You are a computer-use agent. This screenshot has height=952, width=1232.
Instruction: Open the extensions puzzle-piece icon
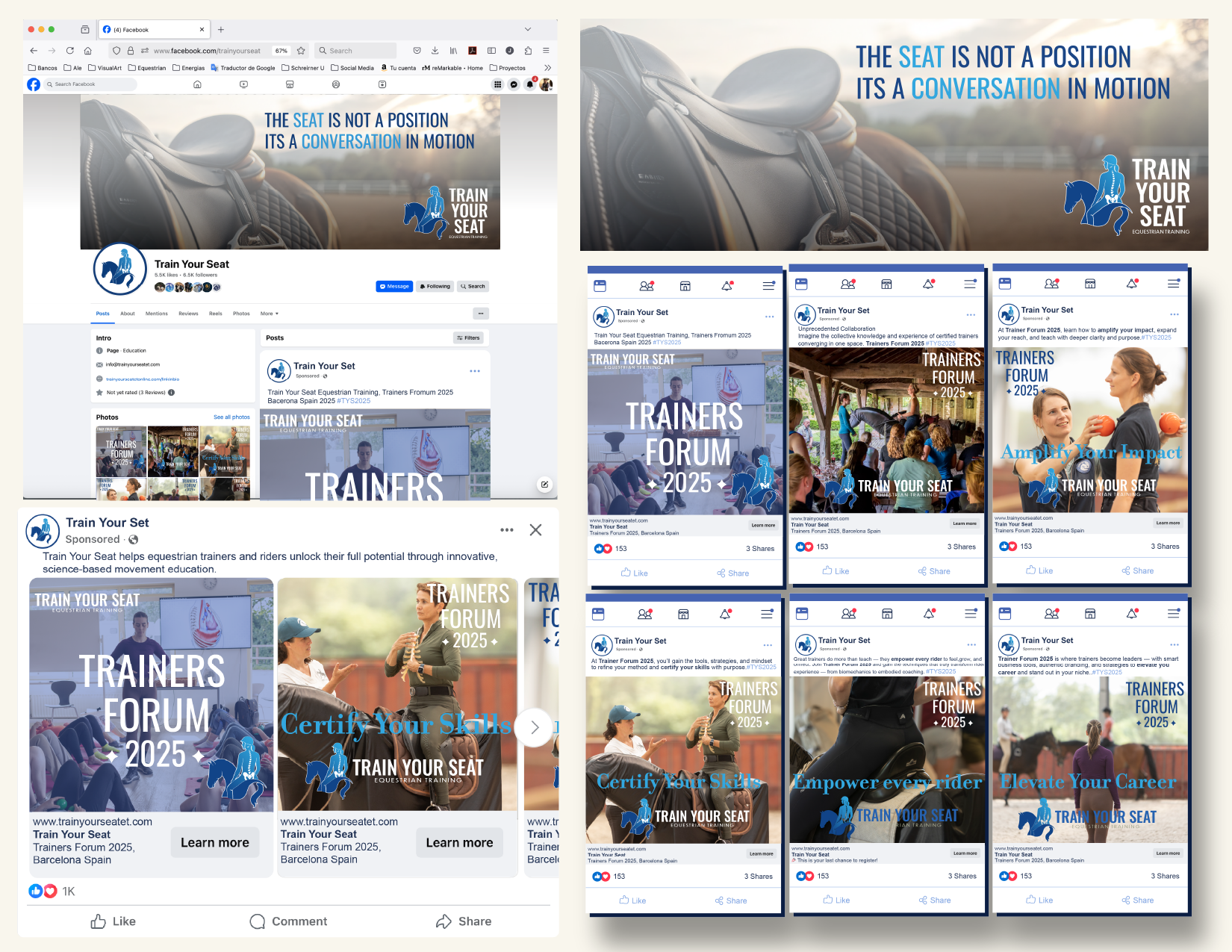528,51
